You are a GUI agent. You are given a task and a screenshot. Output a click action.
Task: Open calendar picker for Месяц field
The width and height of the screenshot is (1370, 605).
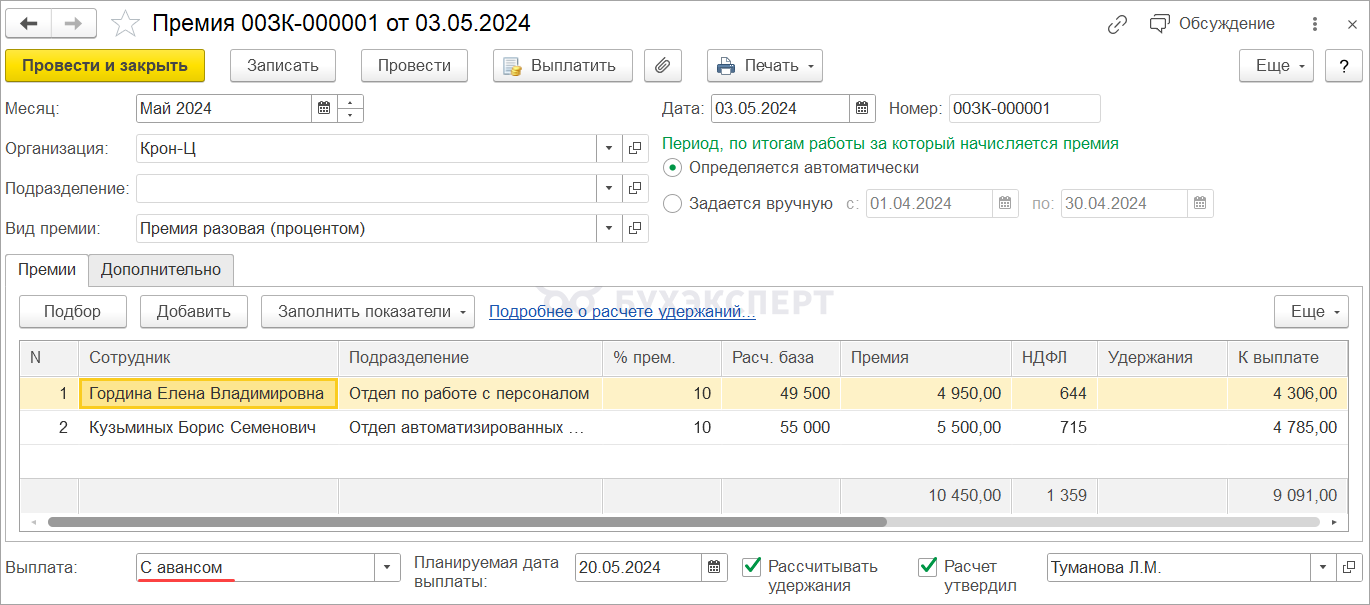click(x=324, y=109)
